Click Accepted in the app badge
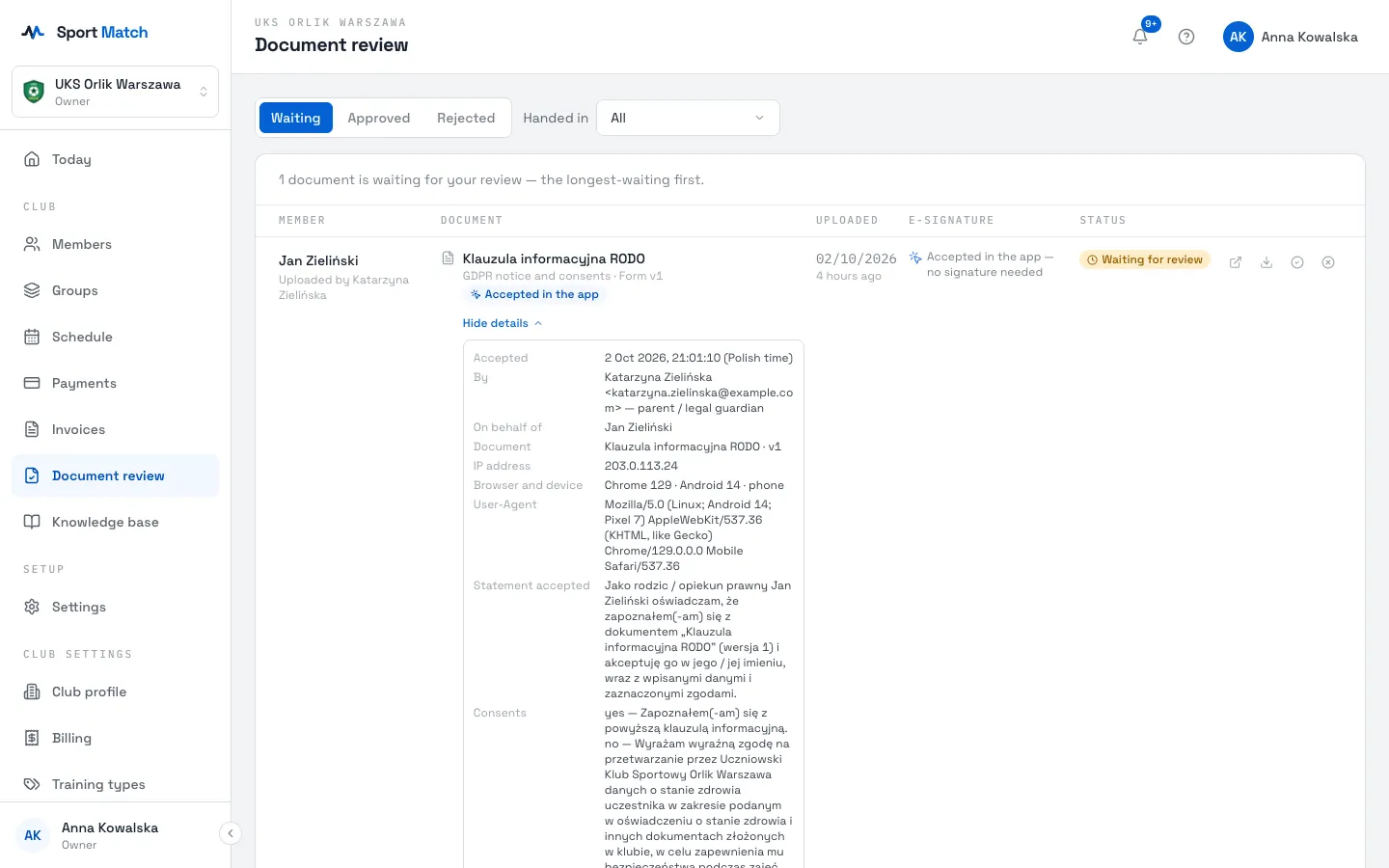Screen dimensions: 1389x868 tap(534, 294)
